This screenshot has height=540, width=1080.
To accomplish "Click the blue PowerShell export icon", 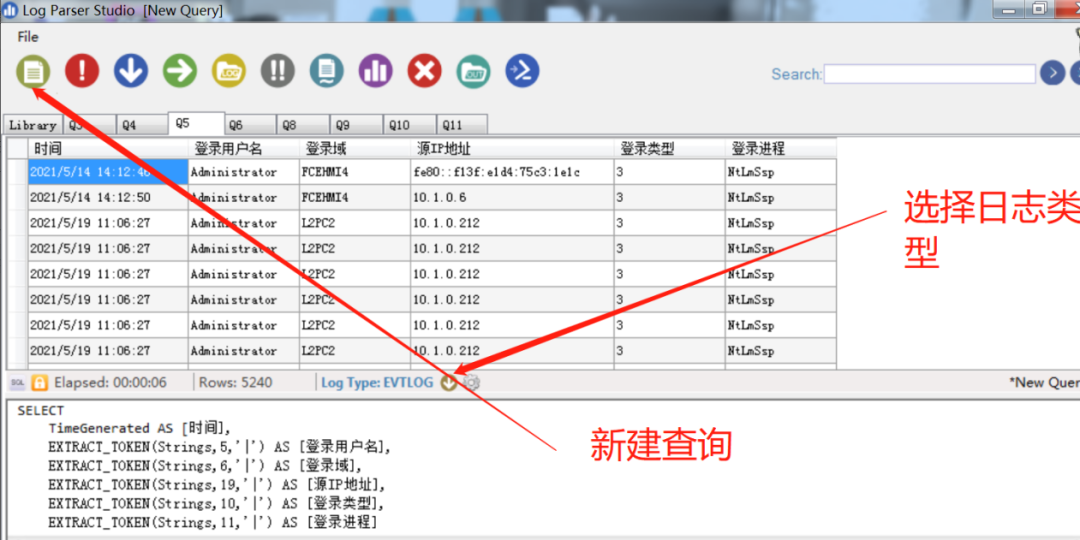I will pos(522,71).
